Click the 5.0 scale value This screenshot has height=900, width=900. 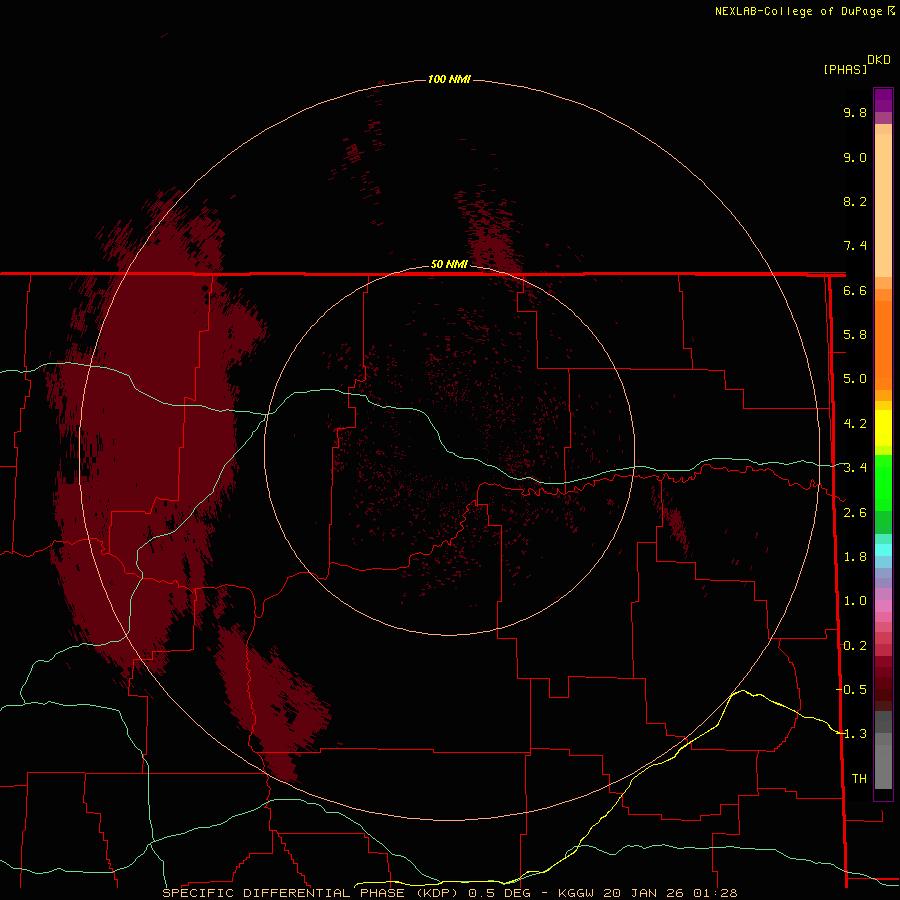855,379
